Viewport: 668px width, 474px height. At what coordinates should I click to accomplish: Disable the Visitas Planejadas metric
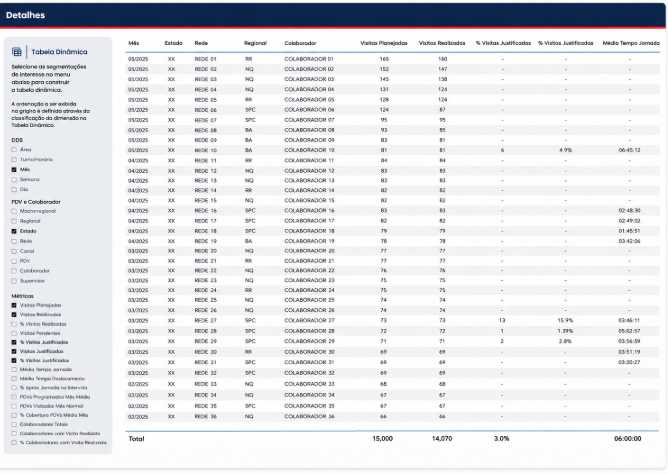14,305
